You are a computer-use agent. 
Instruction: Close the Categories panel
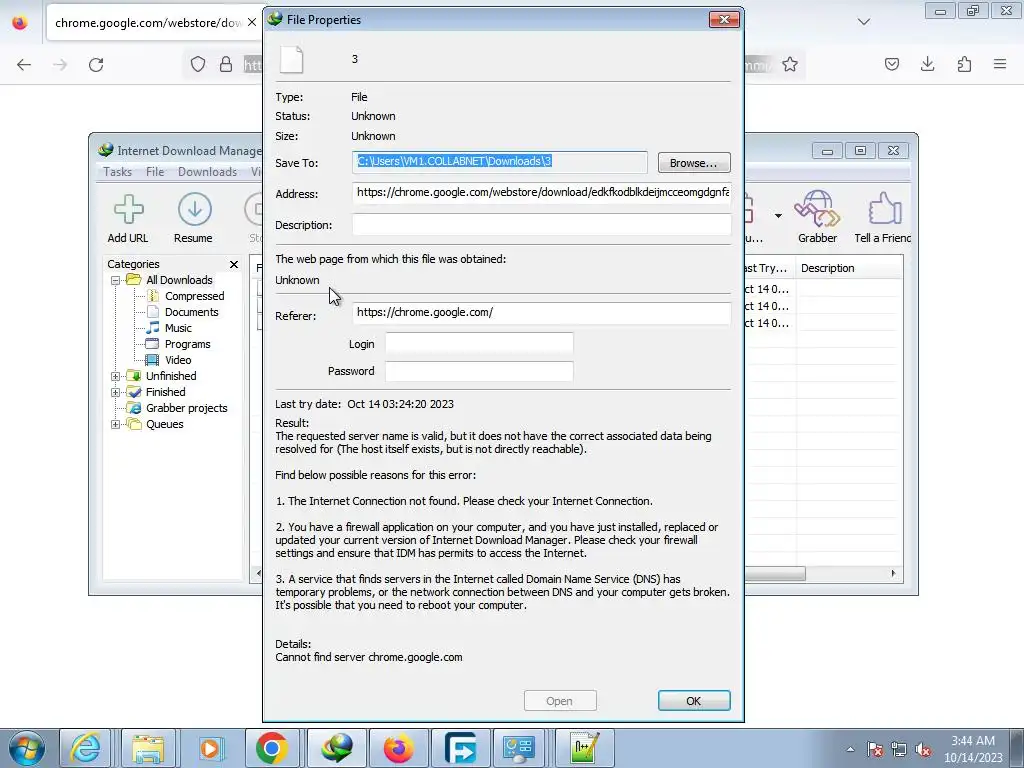(x=234, y=264)
